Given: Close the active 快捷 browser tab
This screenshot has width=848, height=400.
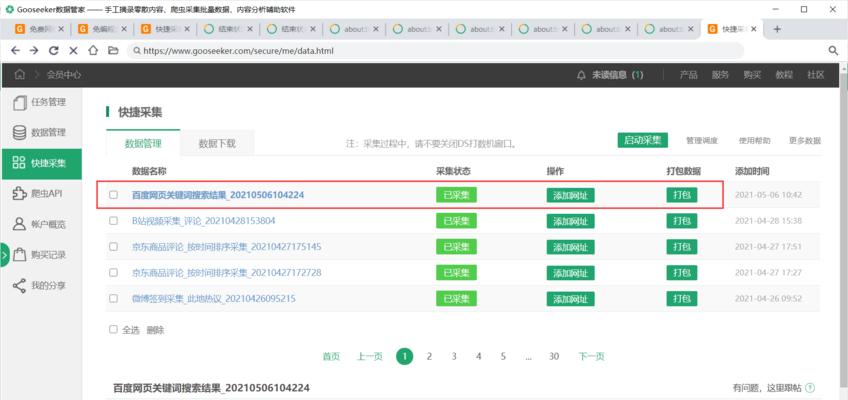Looking at the screenshot, I should 753,29.
